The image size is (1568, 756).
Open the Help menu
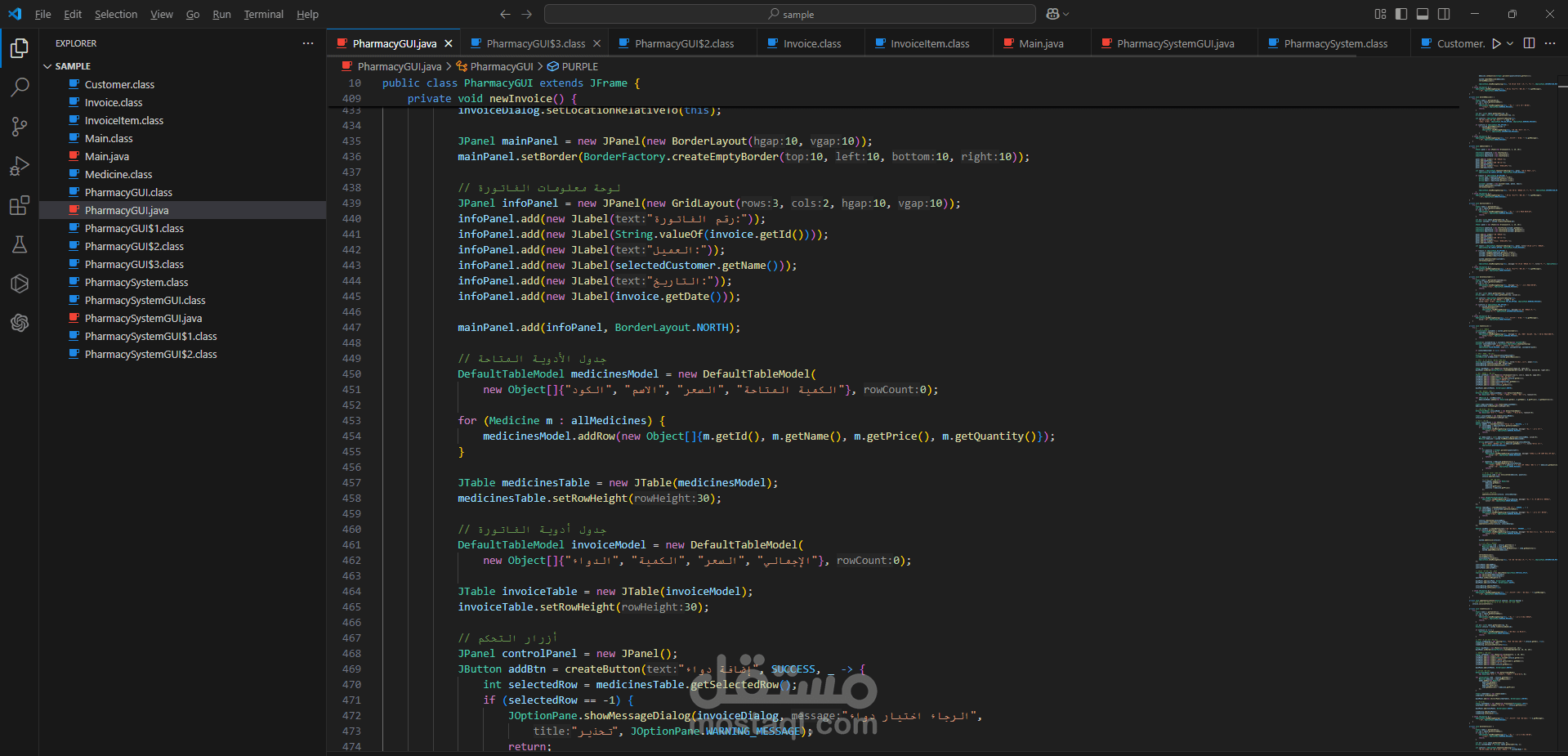(x=308, y=14)
